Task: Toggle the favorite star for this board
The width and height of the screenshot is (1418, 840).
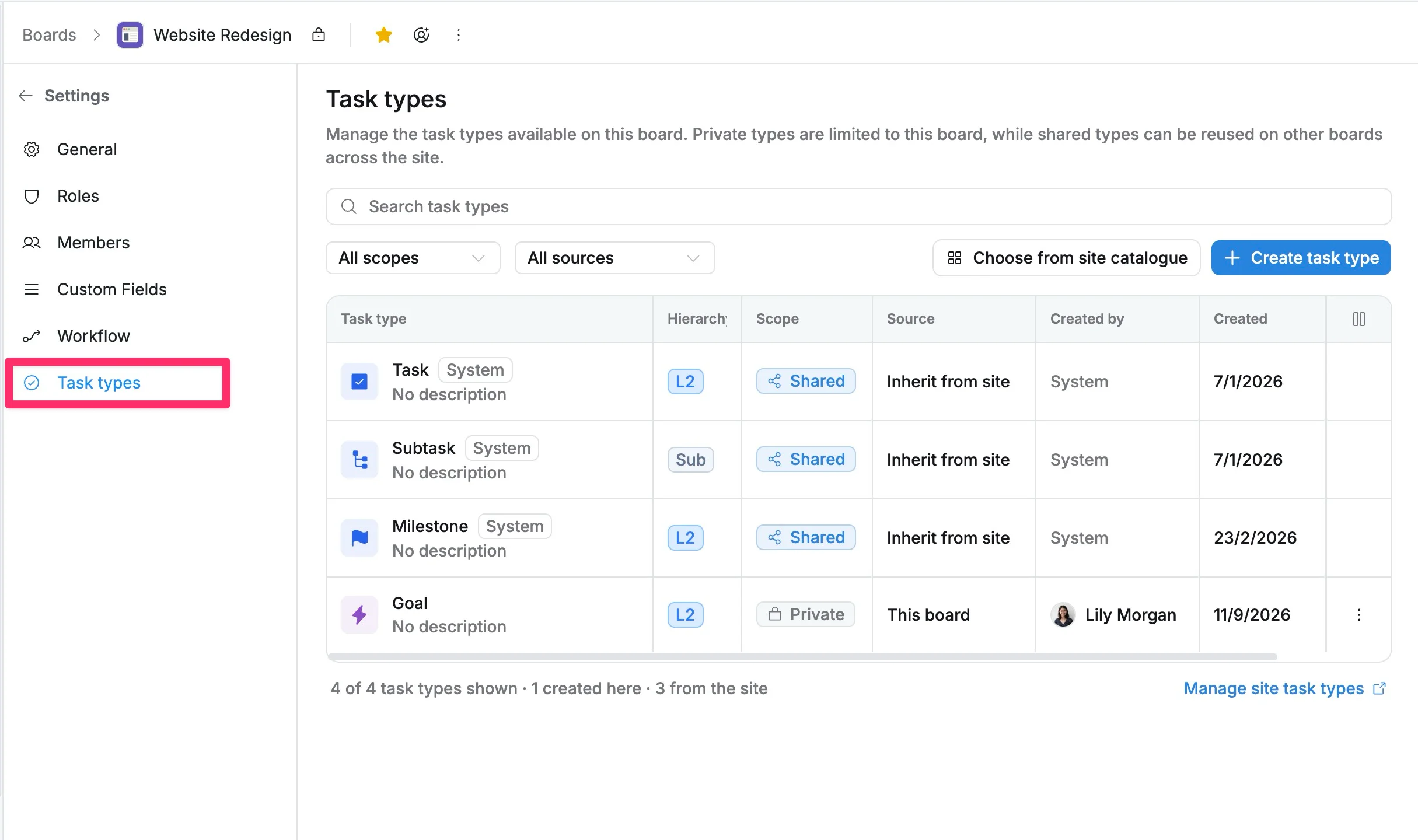Action: (x=383, y=35)
